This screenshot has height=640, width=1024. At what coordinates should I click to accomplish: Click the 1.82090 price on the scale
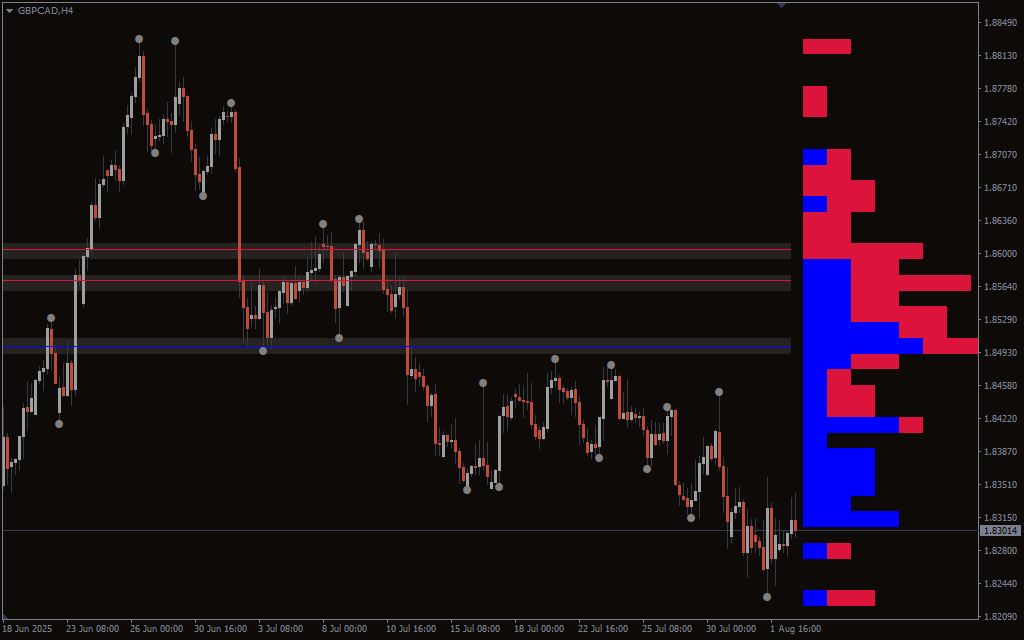1000,616
